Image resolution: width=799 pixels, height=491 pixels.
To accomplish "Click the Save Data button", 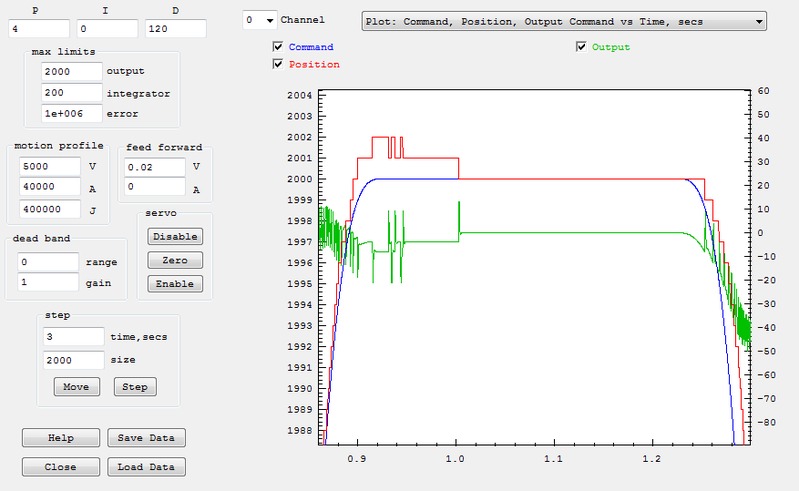I will coord(146,438).
